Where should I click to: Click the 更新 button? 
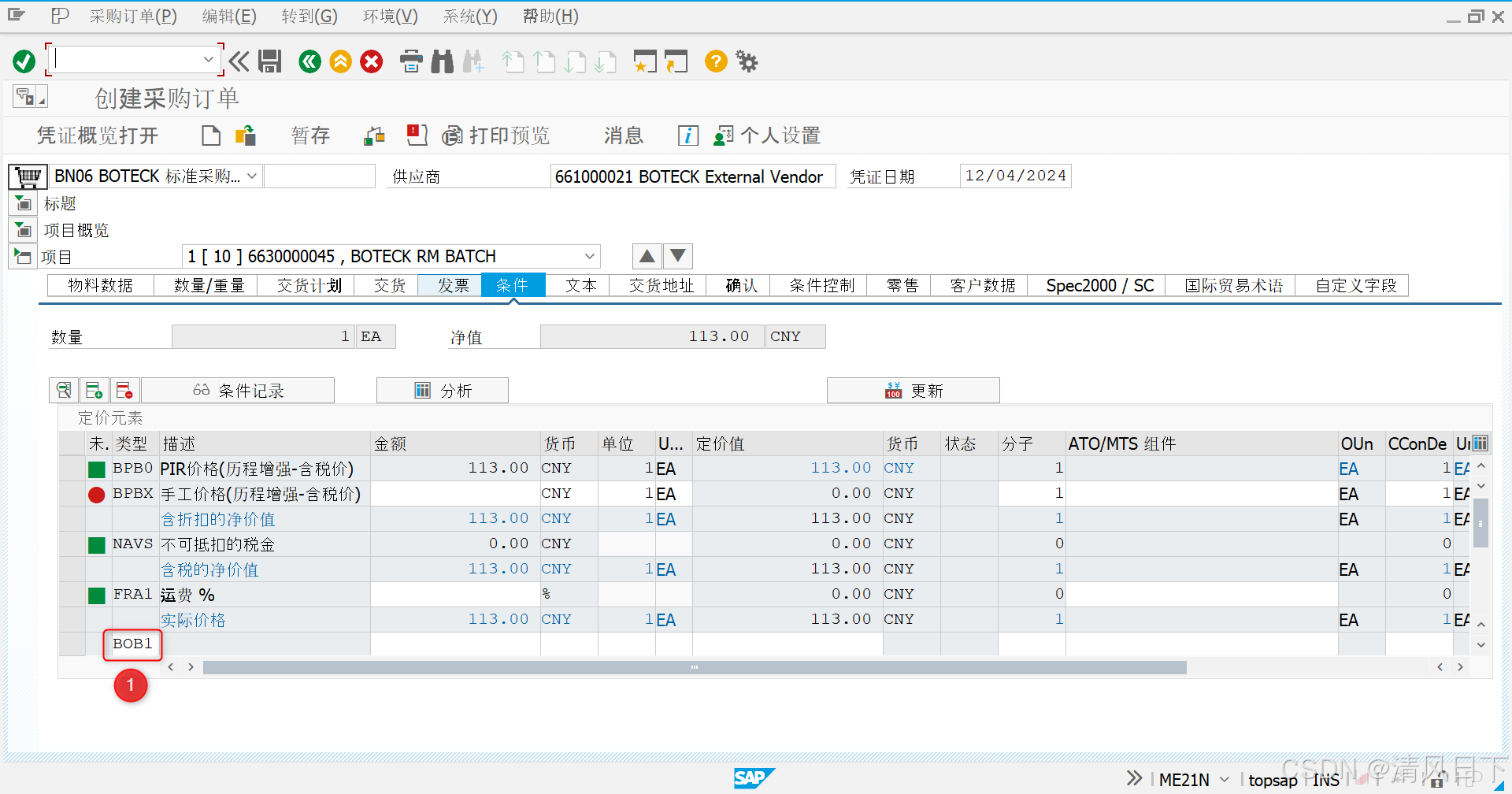click(x=913, y=390)
